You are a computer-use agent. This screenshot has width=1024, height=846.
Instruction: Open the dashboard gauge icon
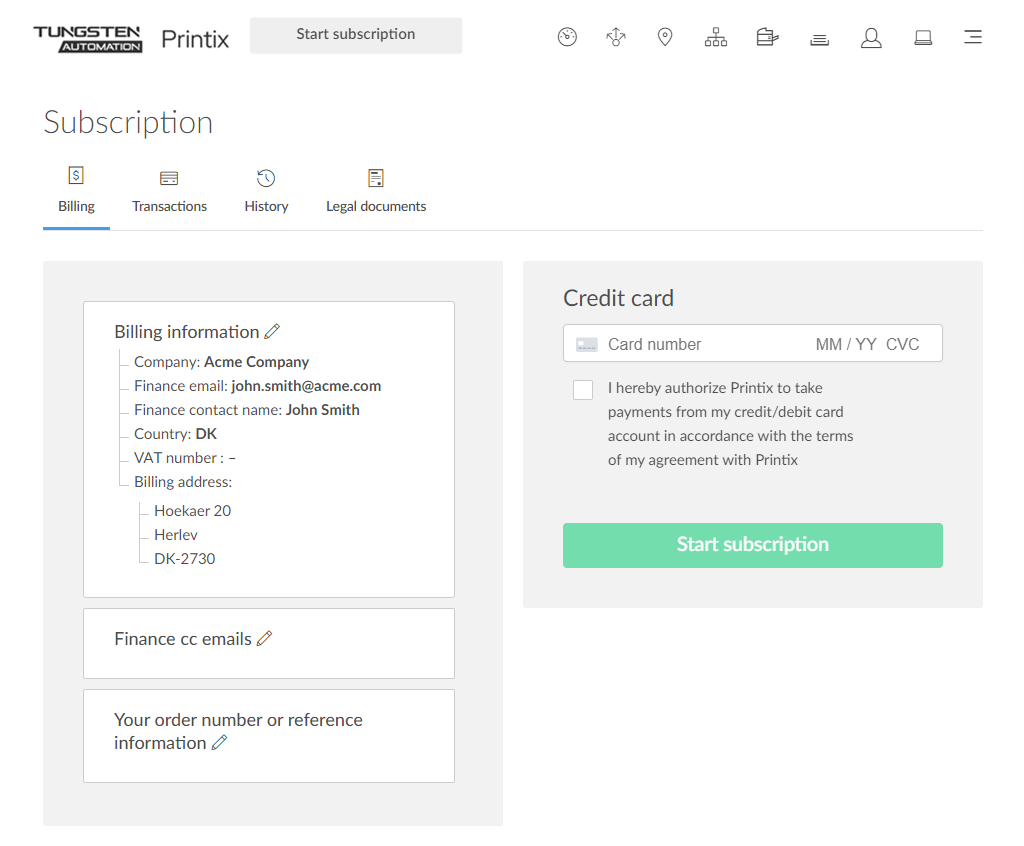[x=567, y=38]
